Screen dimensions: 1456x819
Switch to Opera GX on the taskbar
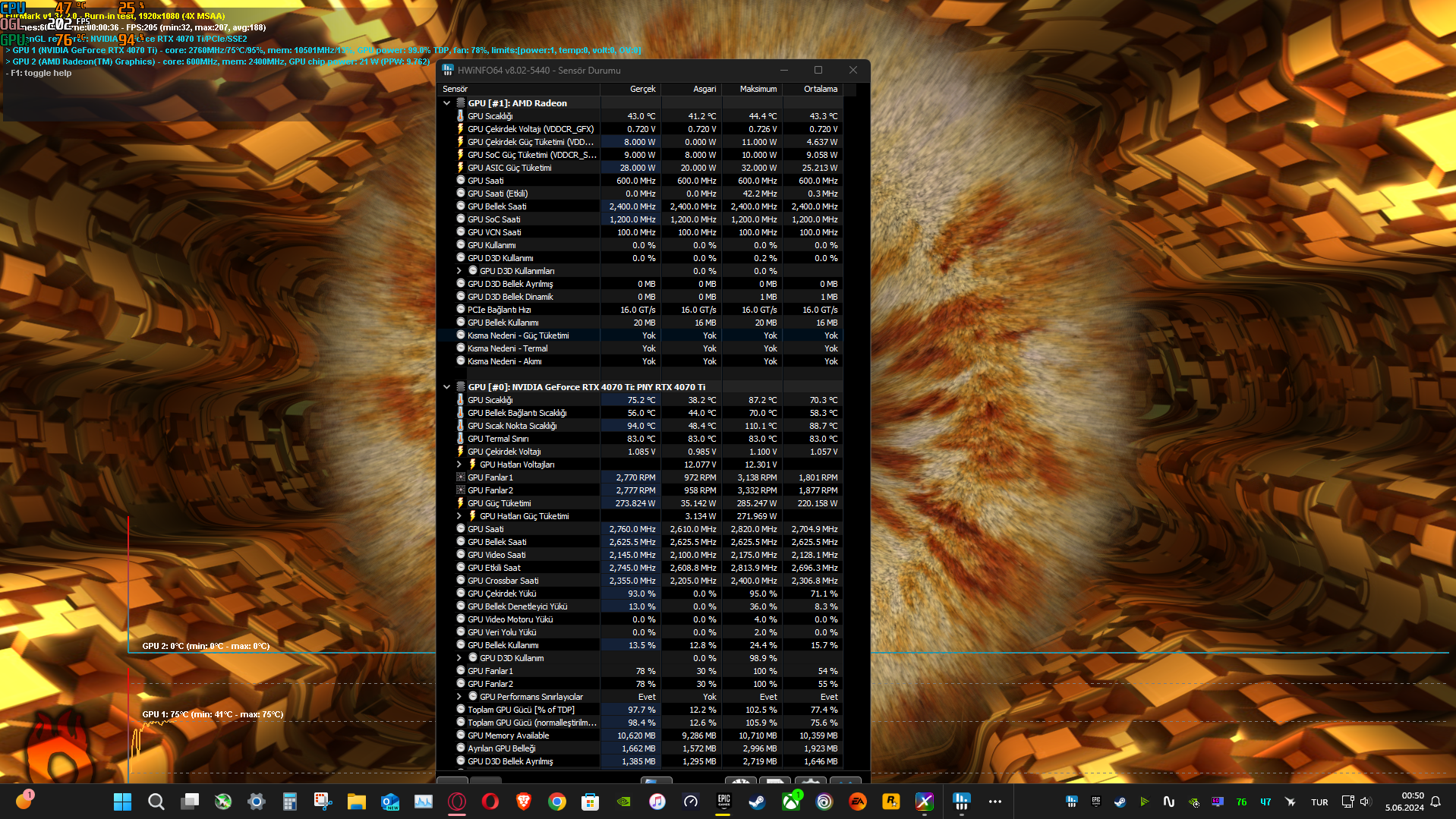point(457,802)
